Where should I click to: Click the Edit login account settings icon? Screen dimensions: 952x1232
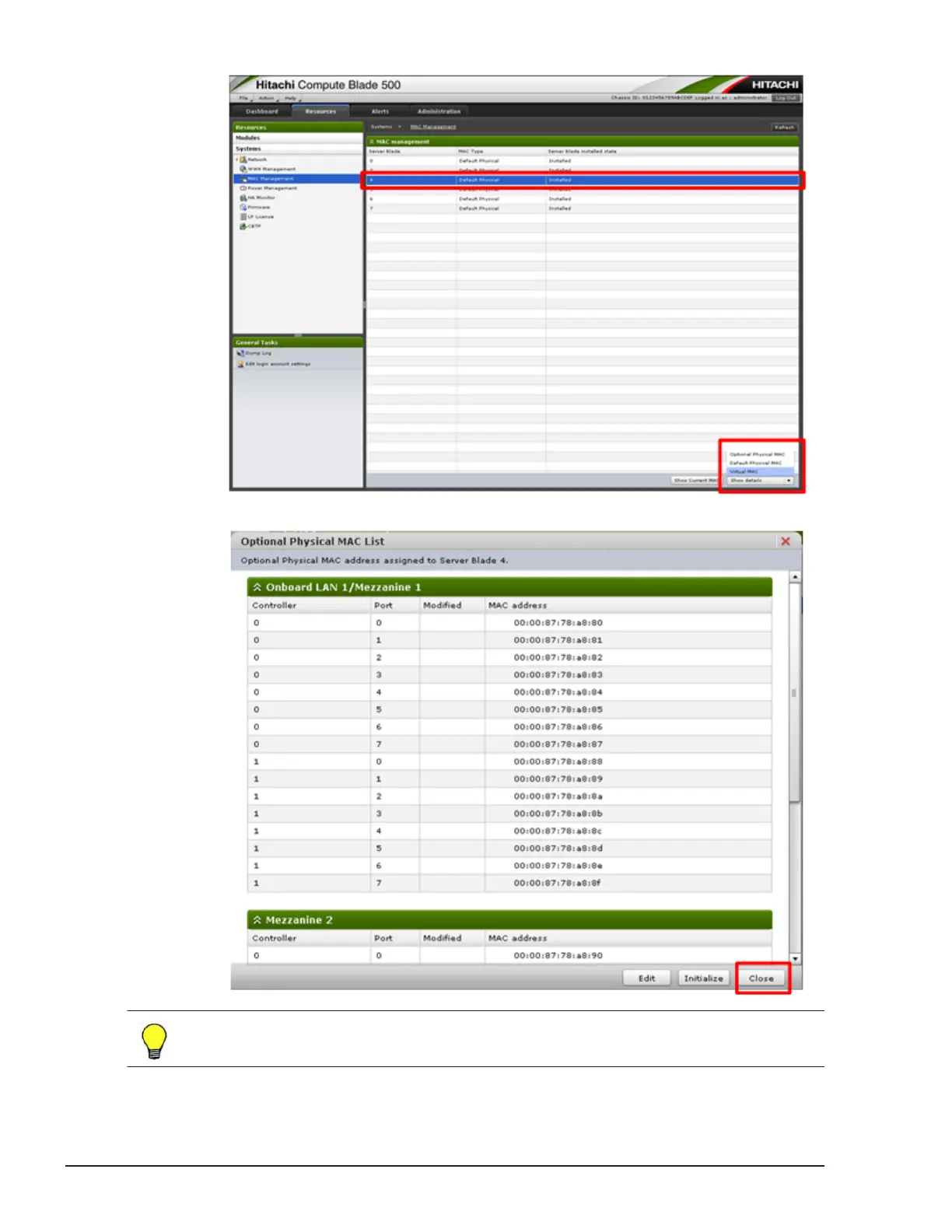click(x=240, y=363)
